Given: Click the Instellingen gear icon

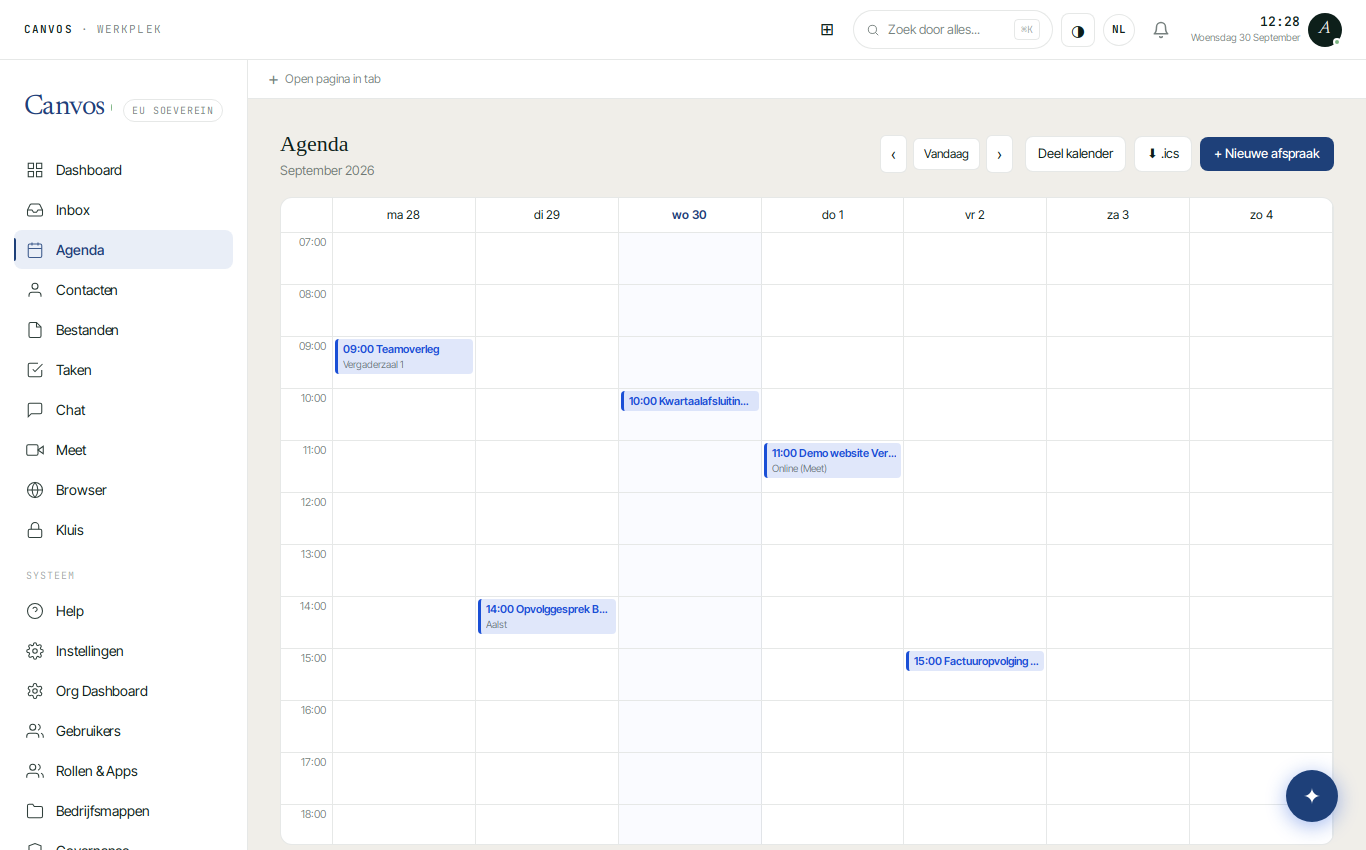Looking at the screenshot, I should (35, 651).
